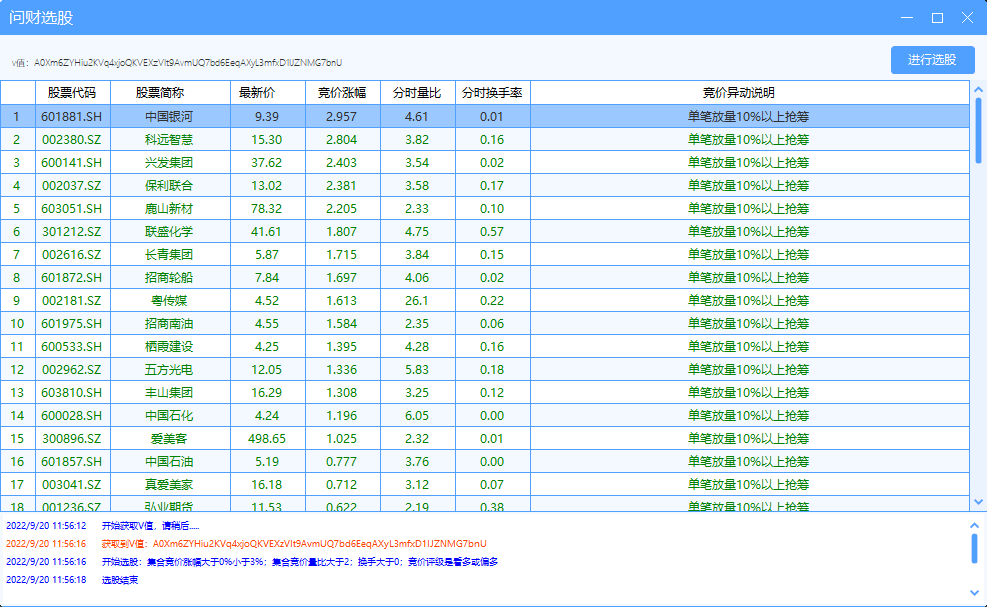Screen dimensions: 987x607
Task: Click log entry 选股结束
Action: click(x=120, y=580)
